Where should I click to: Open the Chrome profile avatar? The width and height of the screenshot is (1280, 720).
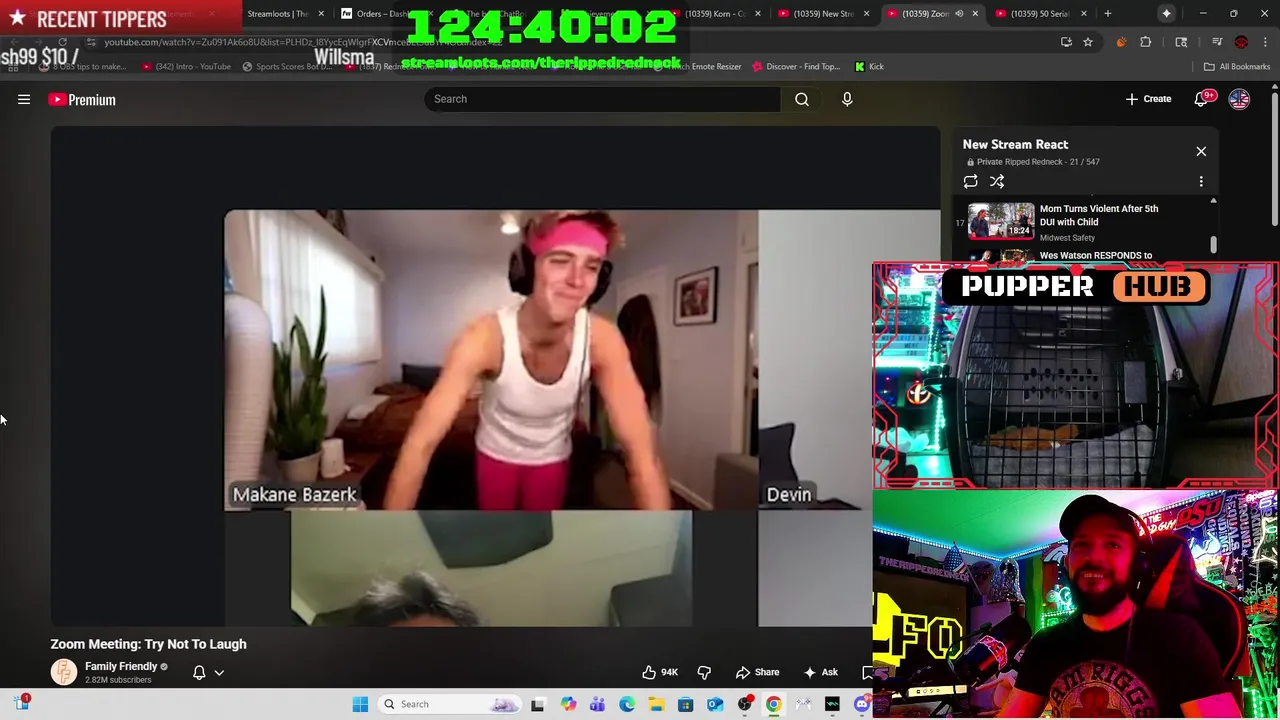1241,42
